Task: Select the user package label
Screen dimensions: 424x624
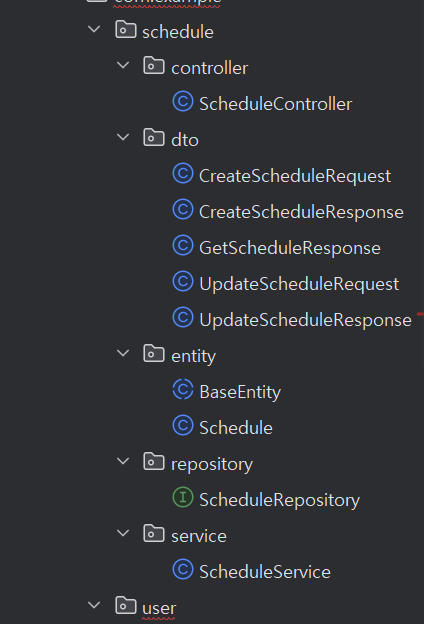Action: pos(159,608)
